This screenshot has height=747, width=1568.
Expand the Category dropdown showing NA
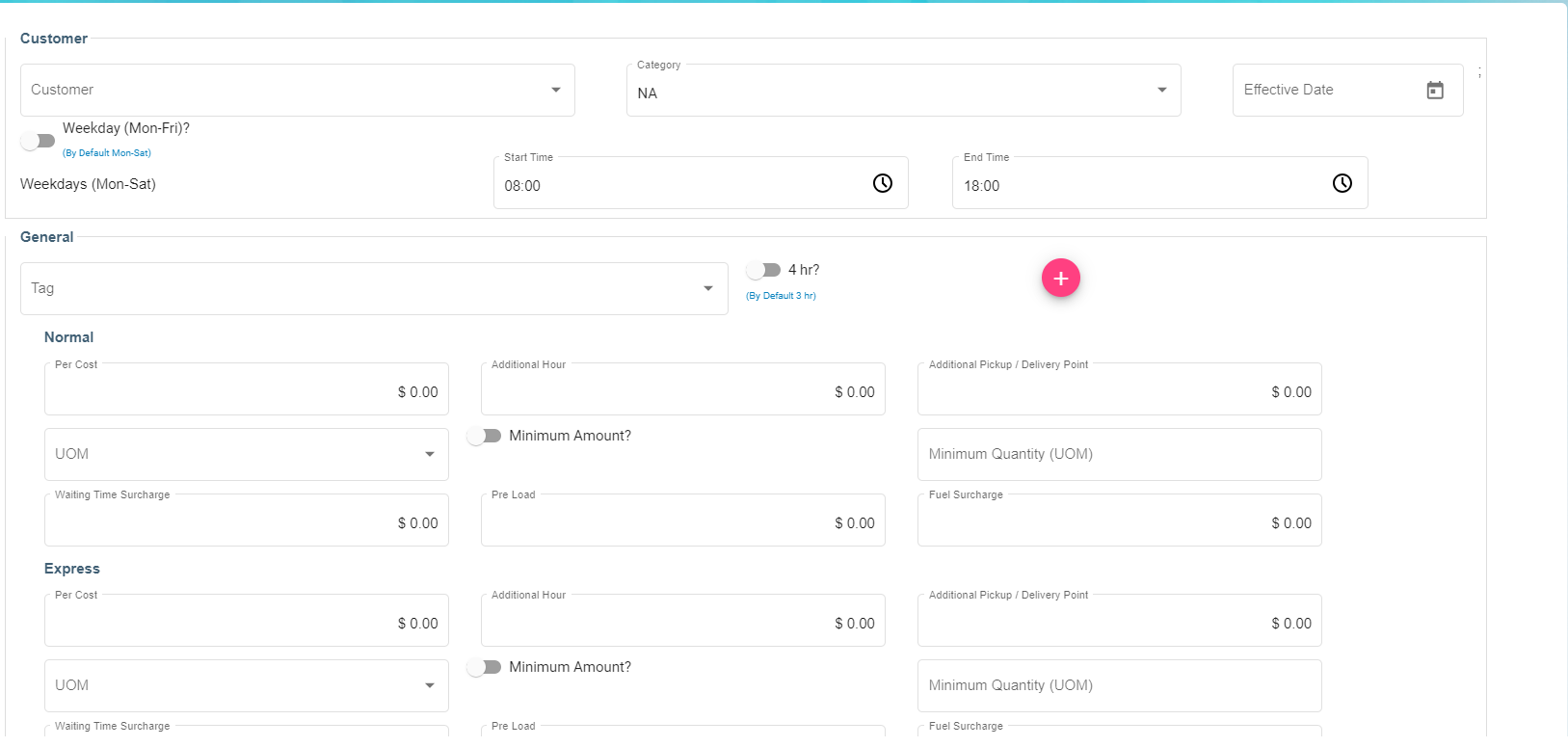[x=903, y=91]
